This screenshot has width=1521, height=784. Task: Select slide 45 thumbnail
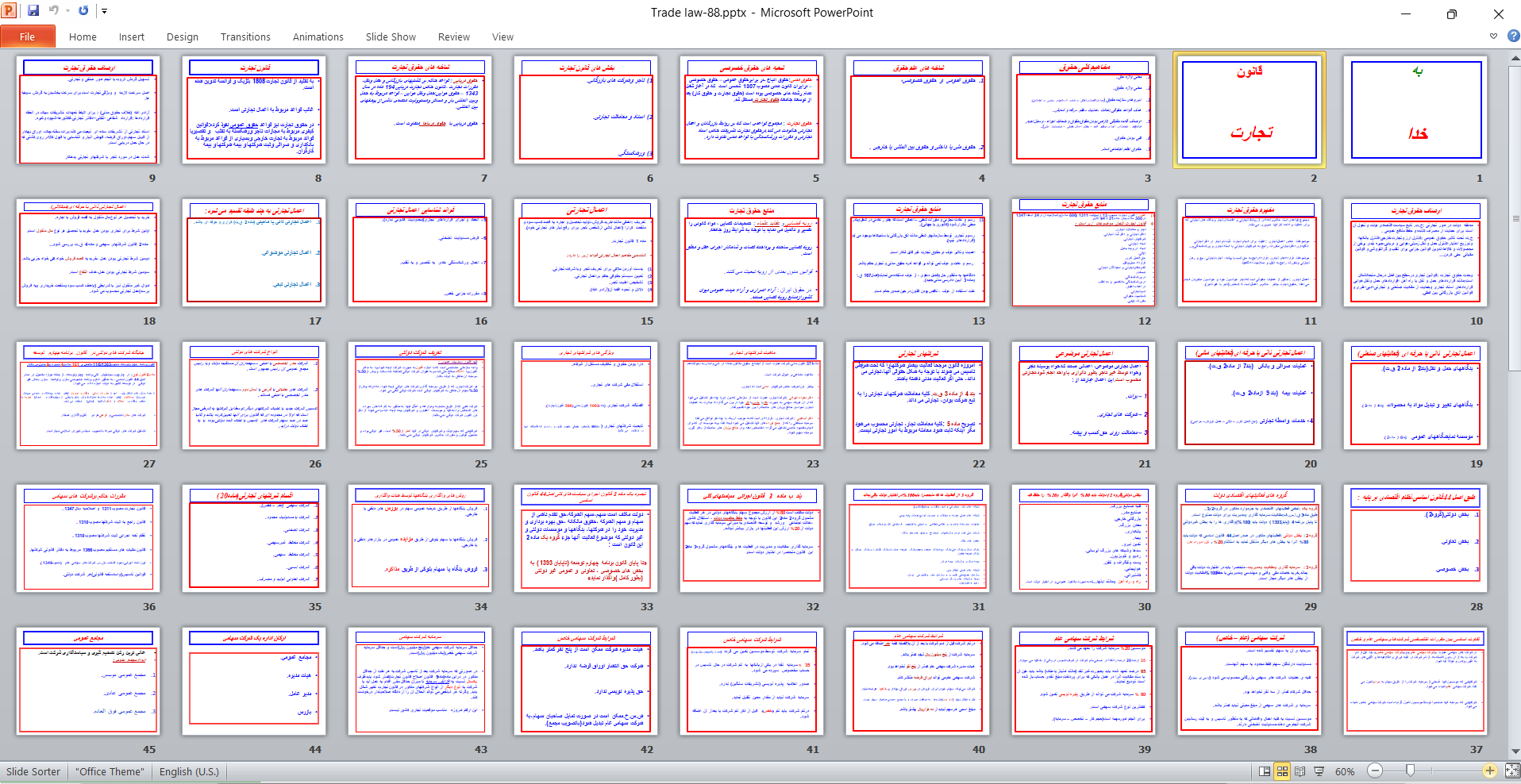point(88,682)
